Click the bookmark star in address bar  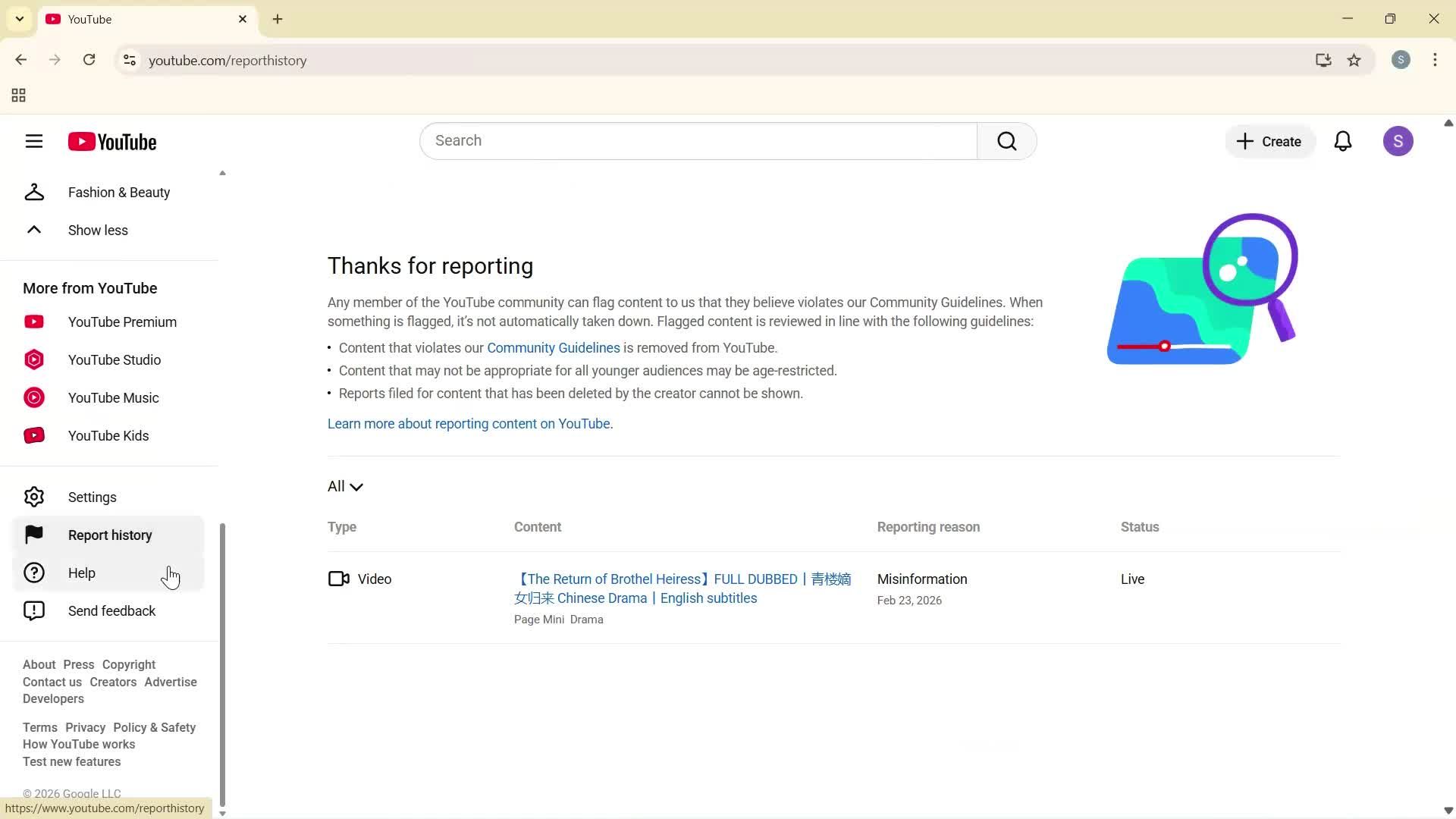(1354, 61)
